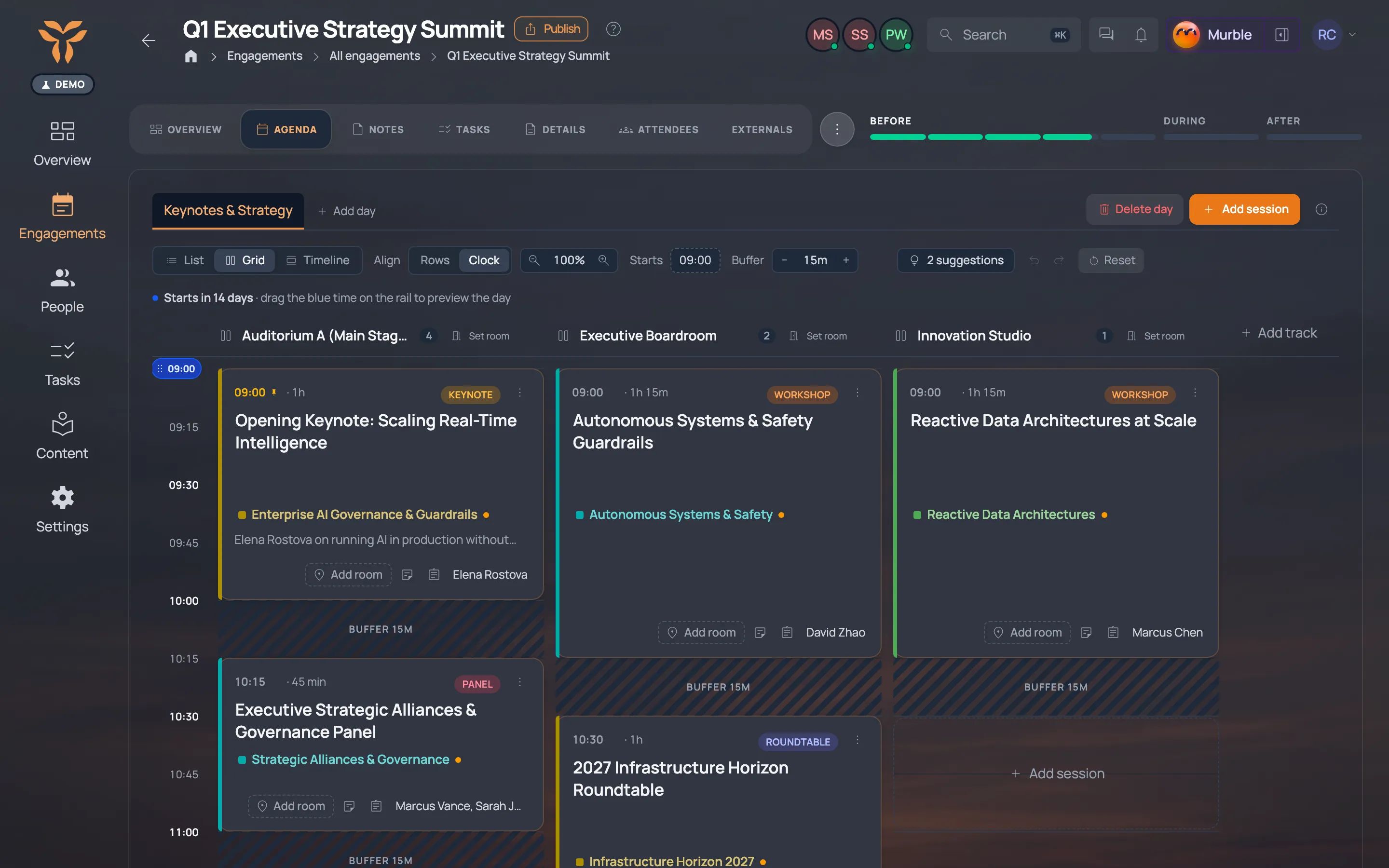This screenshot has width=1389, height=868.
Task: Switch to the Overview tab
Action: (x=185, y=129)
